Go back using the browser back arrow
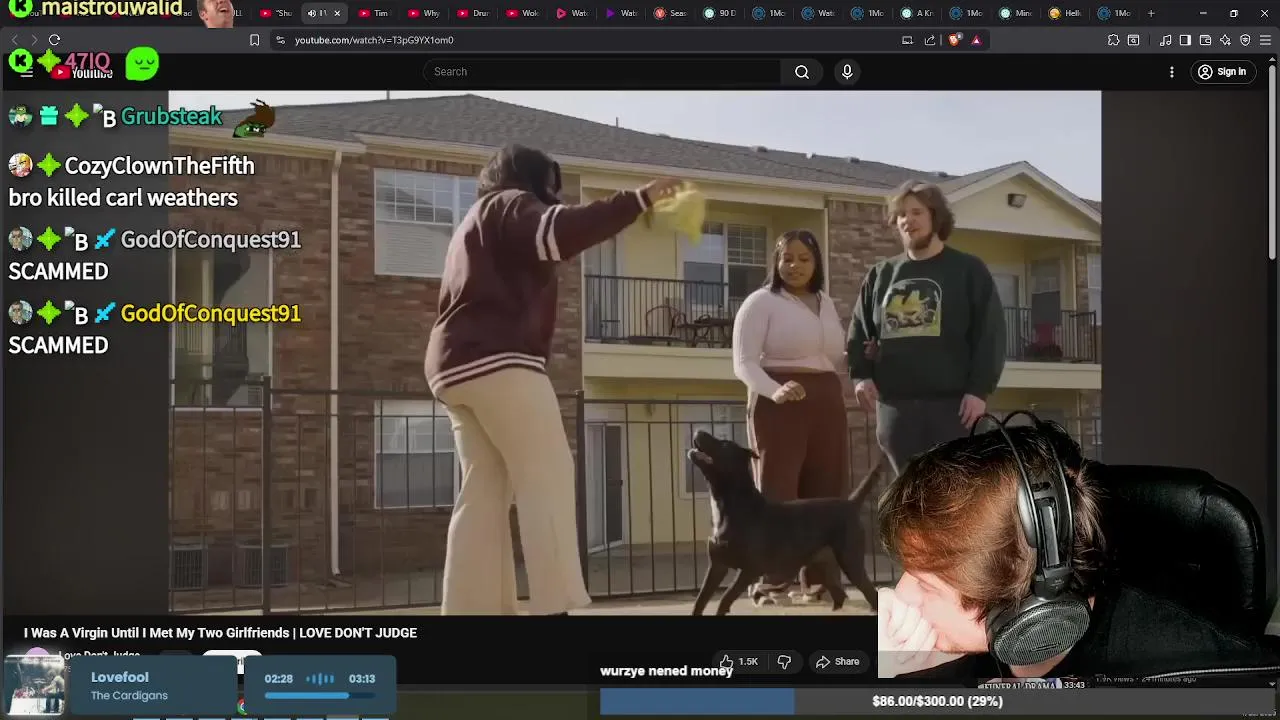This screenshot has width=1280, height=720. pos(14,40)
